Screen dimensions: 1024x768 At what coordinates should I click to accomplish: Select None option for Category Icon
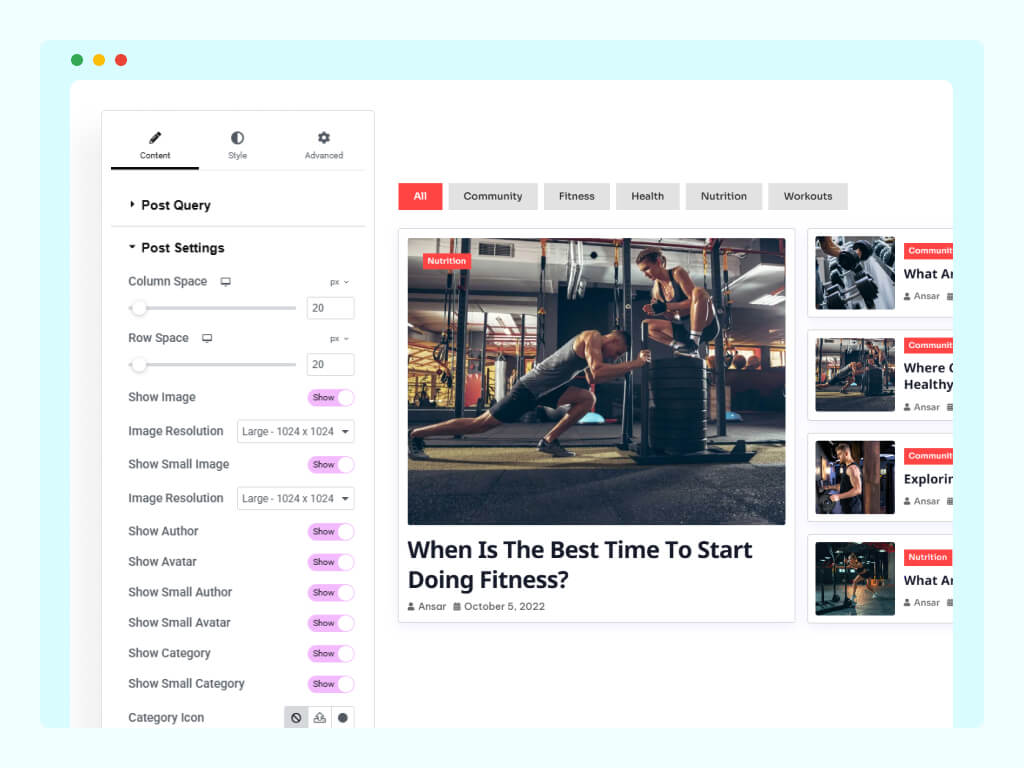coord(295,717)
